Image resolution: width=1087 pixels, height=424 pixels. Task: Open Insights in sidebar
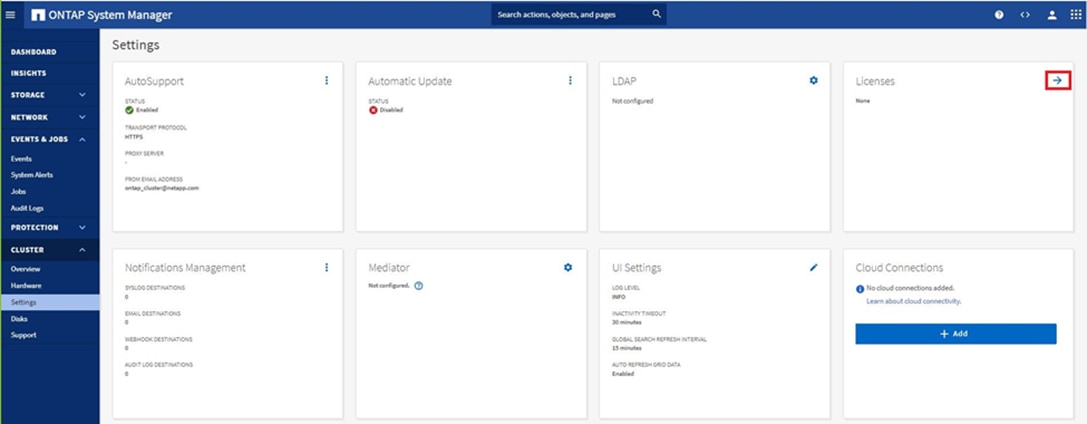(x=28, y=73)
